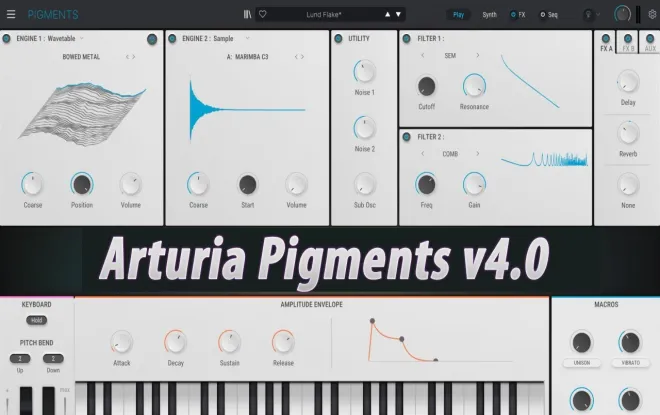Adjust the master volume knob
This screenshot has width=660, height=415.
pyautogui.click(x=622, y=14)
